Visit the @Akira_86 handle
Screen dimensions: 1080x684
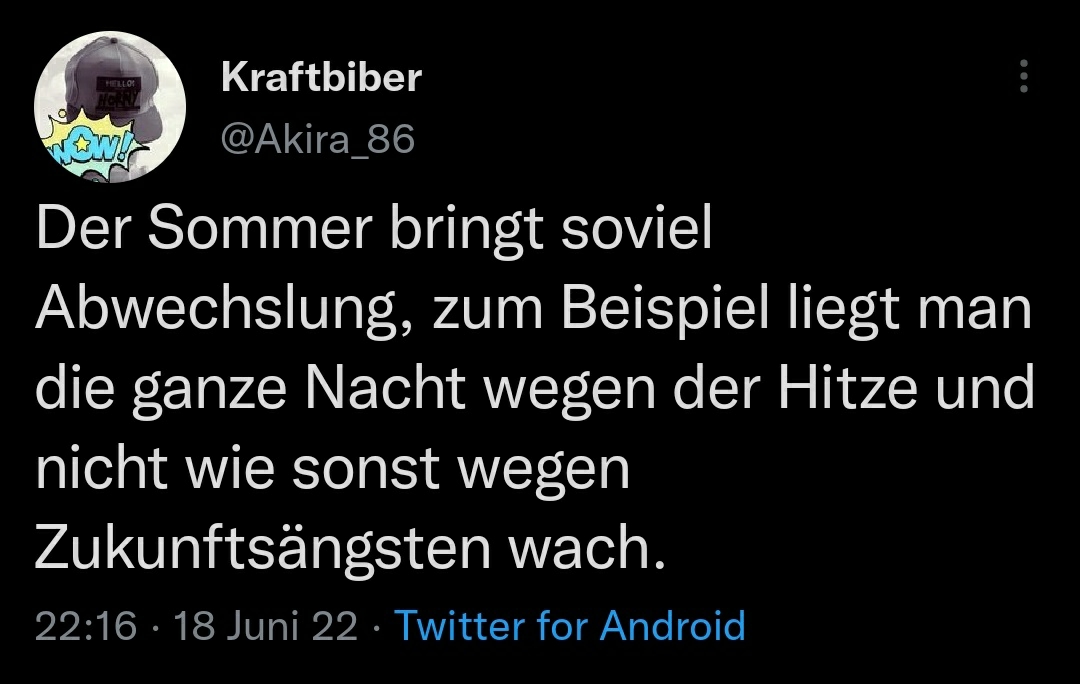[x=316, y=140]
